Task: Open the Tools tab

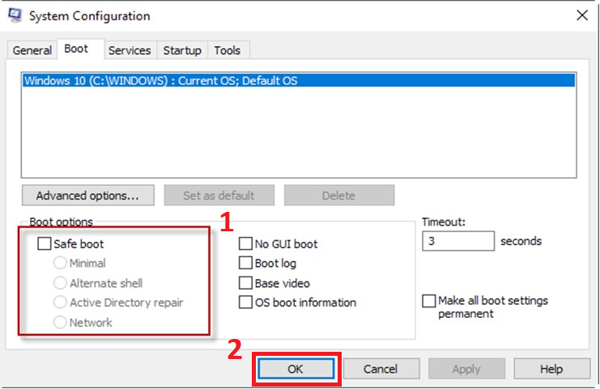Action: 227,50
